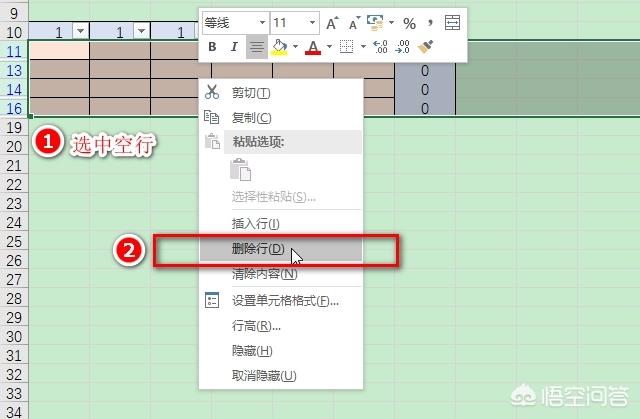640x419 pixels.
Task: Open the second column filter dropdown in row 10
Action: tap(142, 31)
